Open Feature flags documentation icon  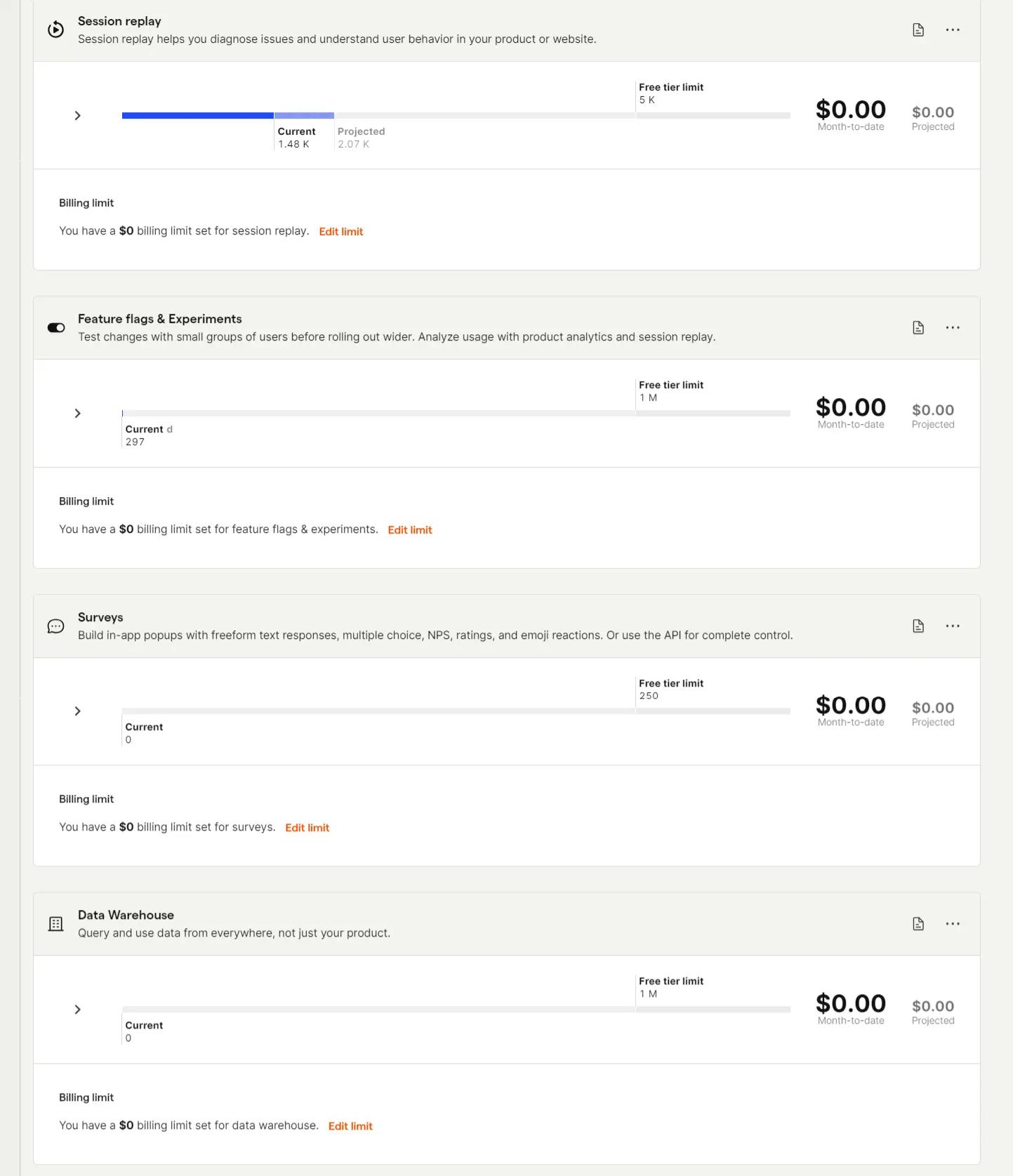pos(918,328)
